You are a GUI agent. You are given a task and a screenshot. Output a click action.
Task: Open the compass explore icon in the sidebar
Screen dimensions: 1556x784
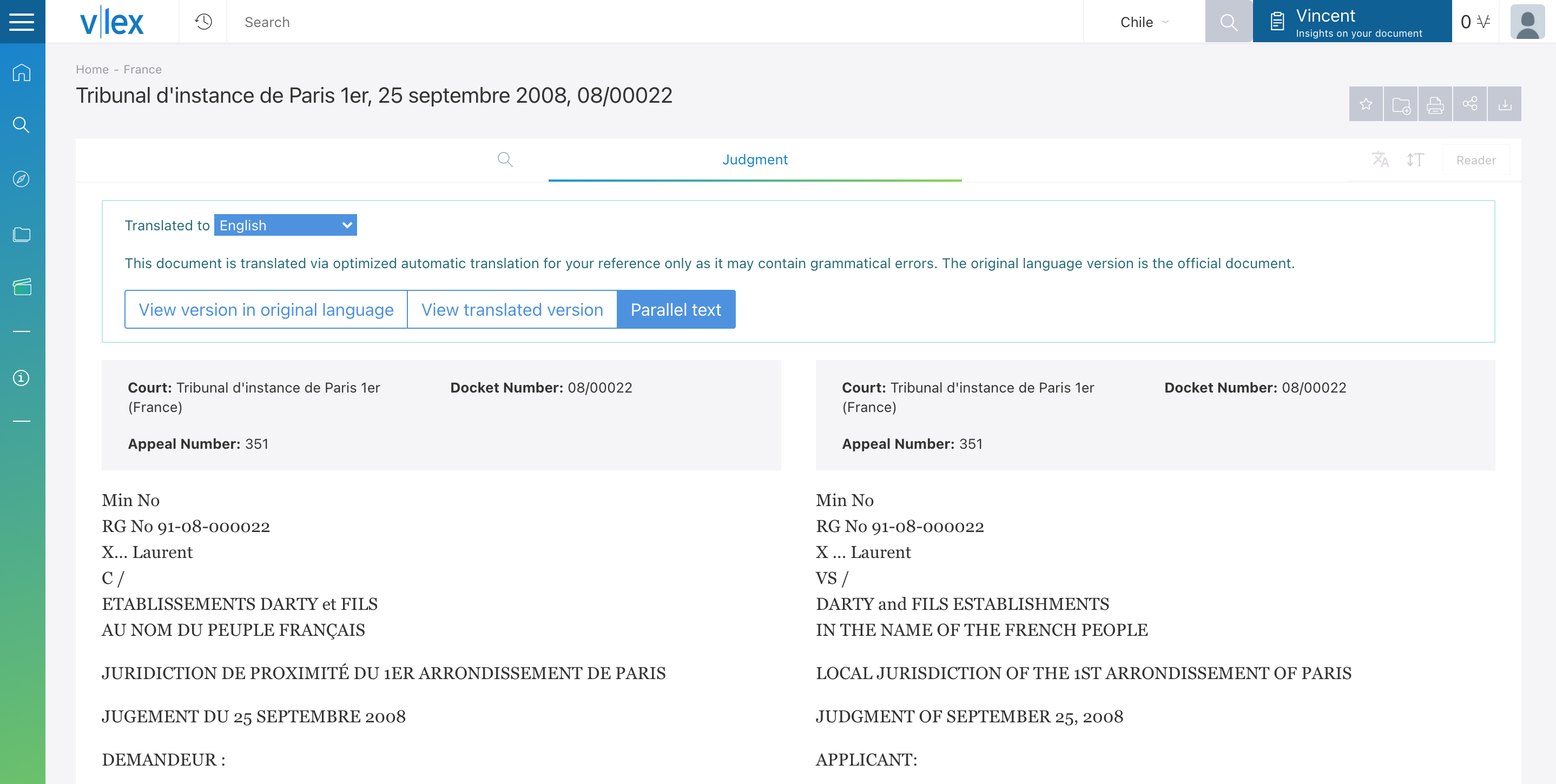[22, 180]
